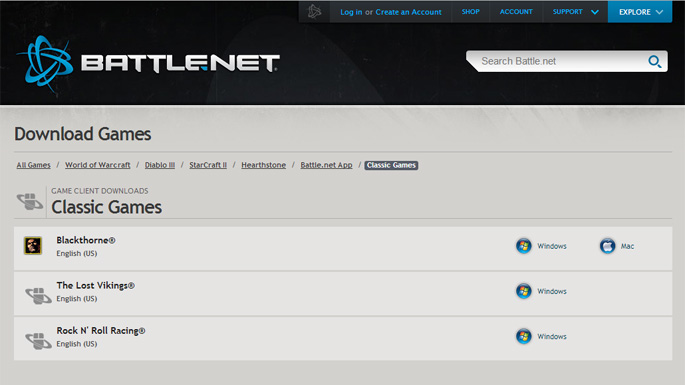Click the GAME CLIENT DOWNLOADS label
Image resolution: width=685 pixels, height=385 pixels.
point(100,191)
